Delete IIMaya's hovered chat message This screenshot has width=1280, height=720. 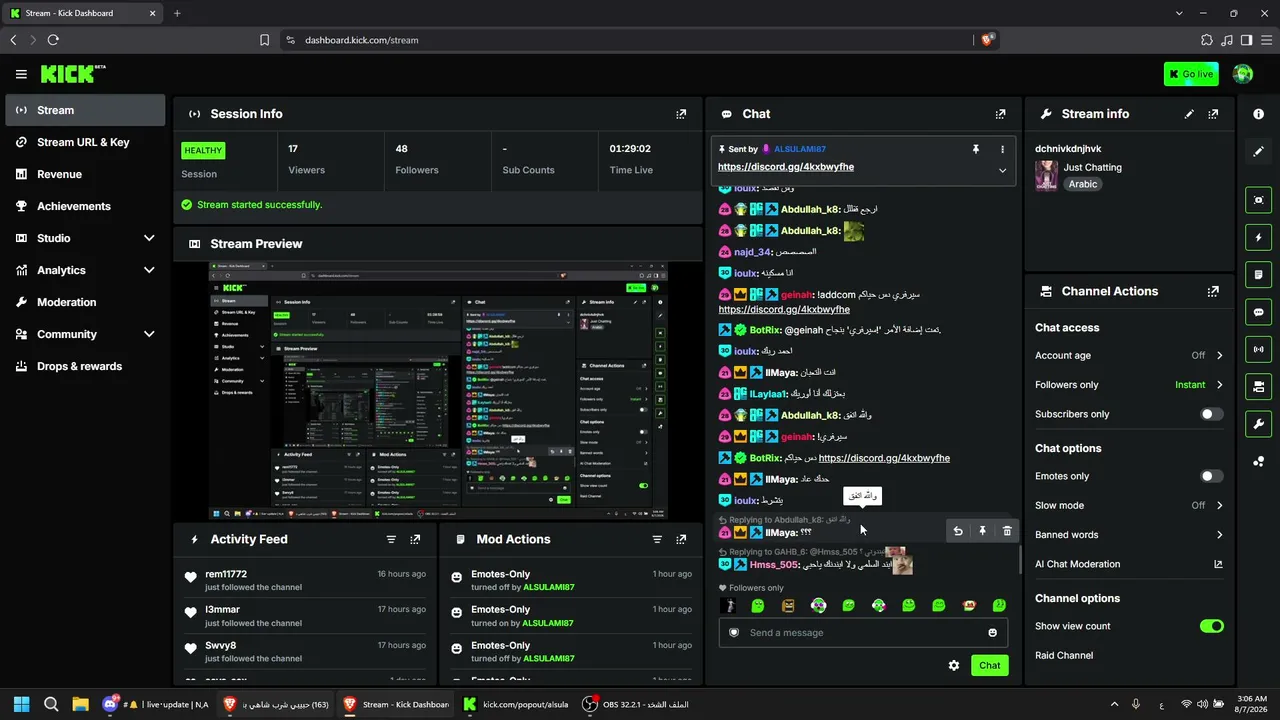(1007, 531)
